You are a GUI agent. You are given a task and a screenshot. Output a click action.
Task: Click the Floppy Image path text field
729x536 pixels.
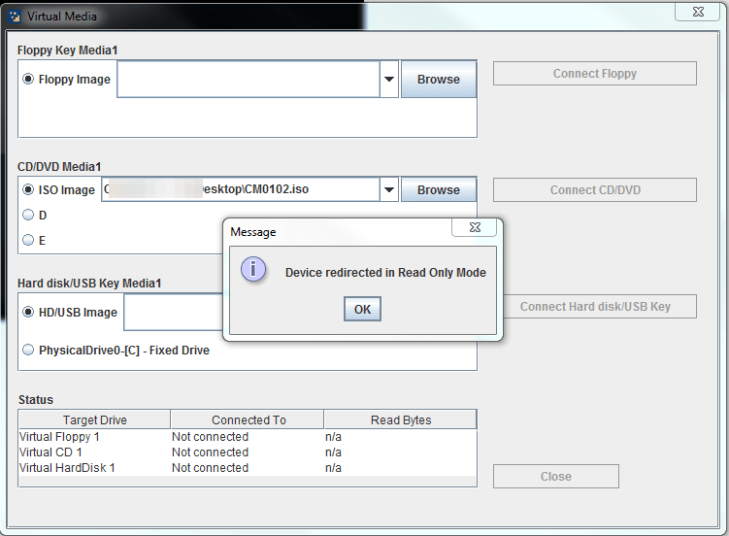coord(248,80)
